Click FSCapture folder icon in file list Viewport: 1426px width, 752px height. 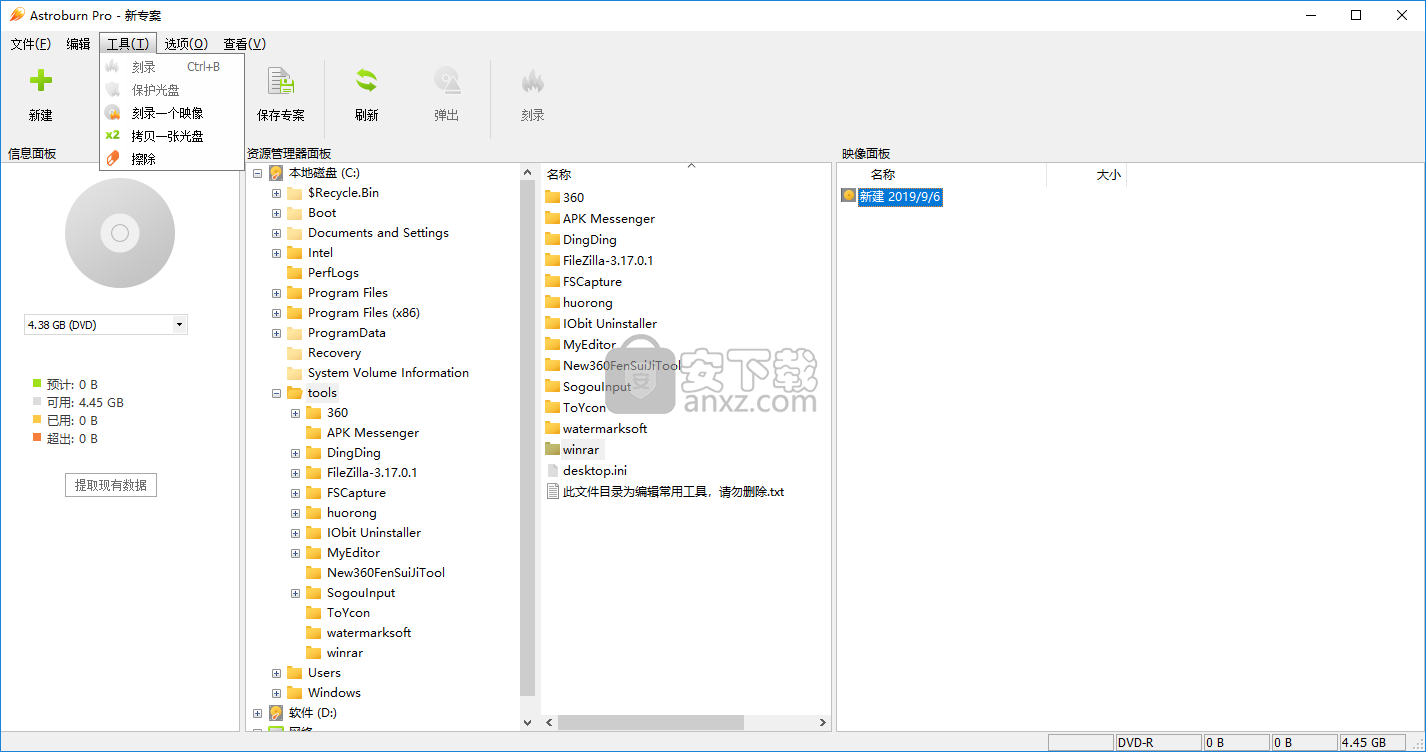point(552,281)
